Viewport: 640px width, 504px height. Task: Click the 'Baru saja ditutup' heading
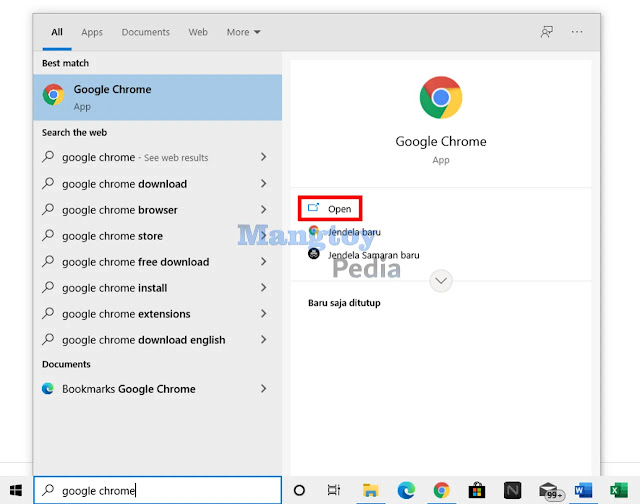coord(344,303)
